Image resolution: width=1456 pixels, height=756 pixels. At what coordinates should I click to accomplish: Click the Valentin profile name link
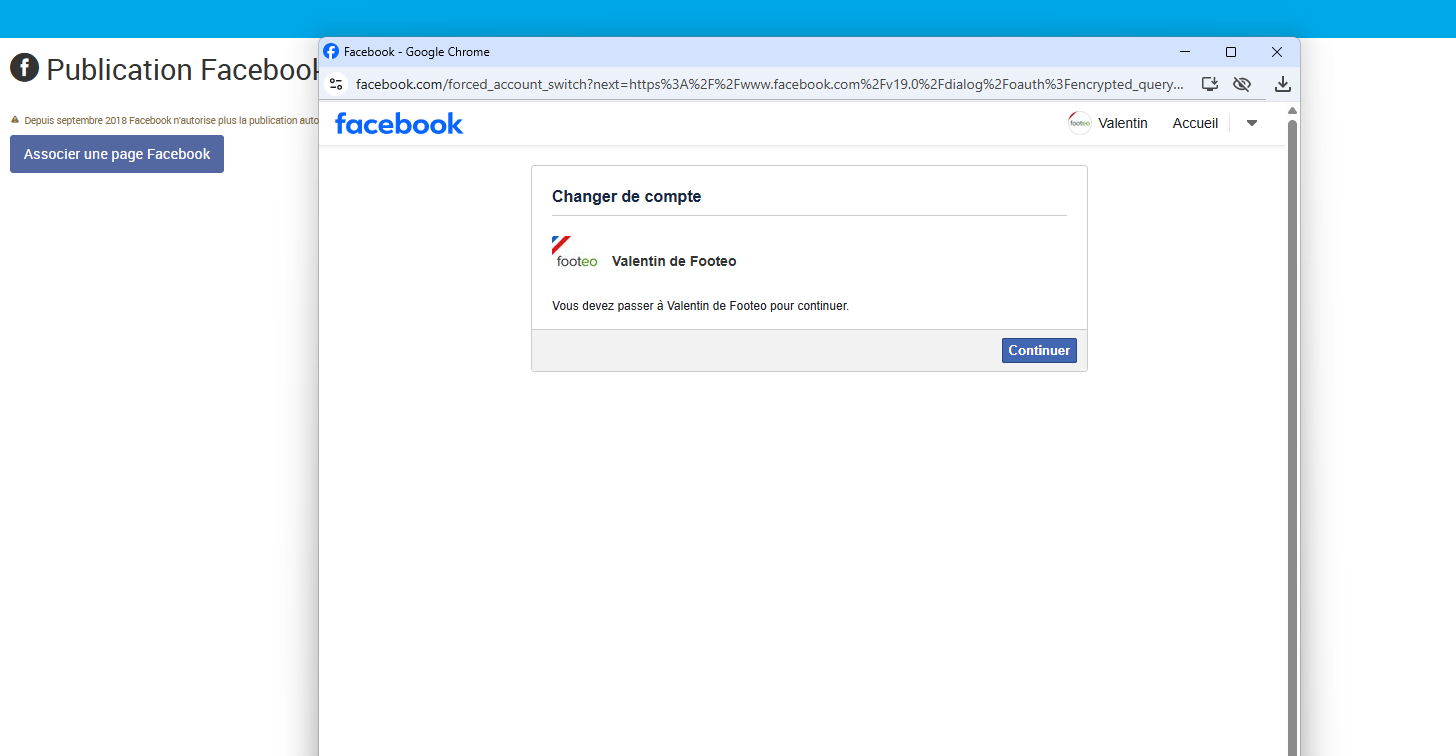(1123, 123)
